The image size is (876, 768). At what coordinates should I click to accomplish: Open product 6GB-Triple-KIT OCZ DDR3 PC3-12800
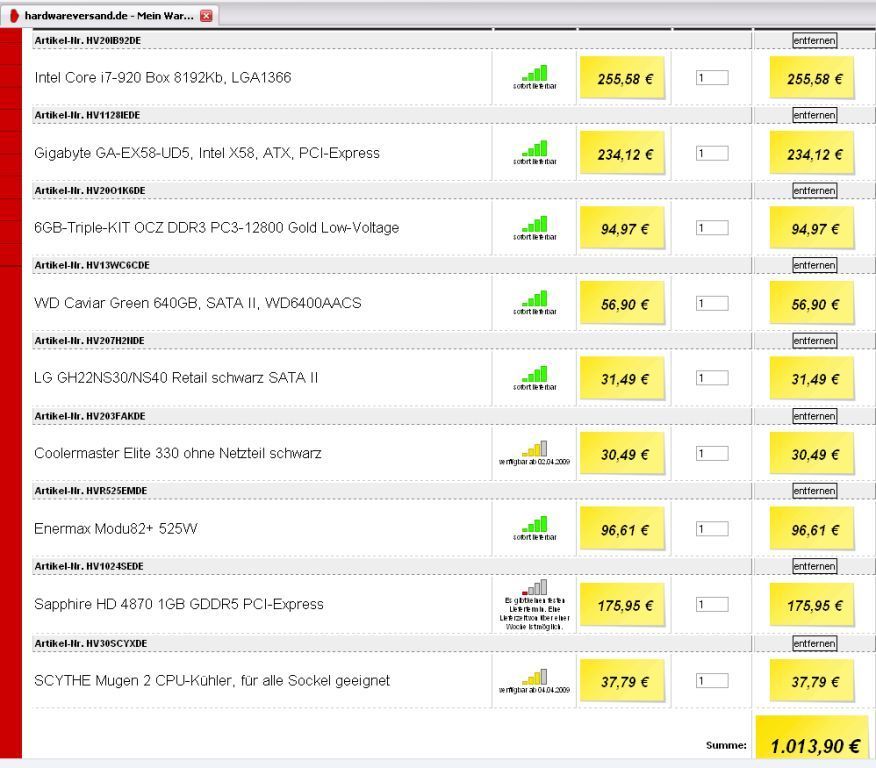point(217,228)
